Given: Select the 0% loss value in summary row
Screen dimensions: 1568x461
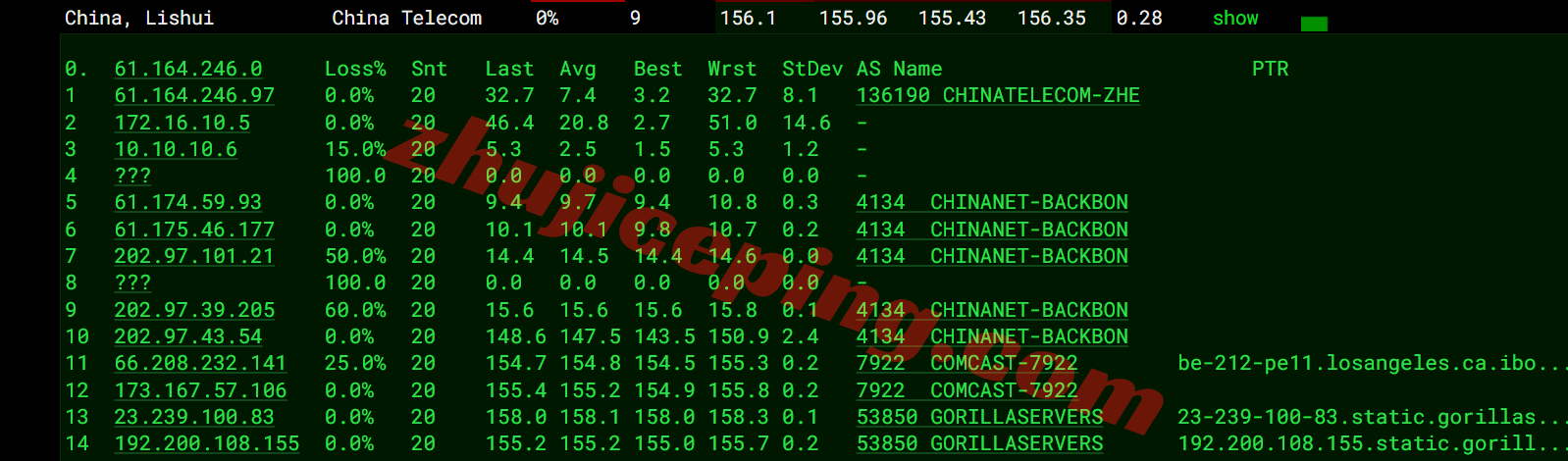Looking at the screenshot, I should click(548, 18).
